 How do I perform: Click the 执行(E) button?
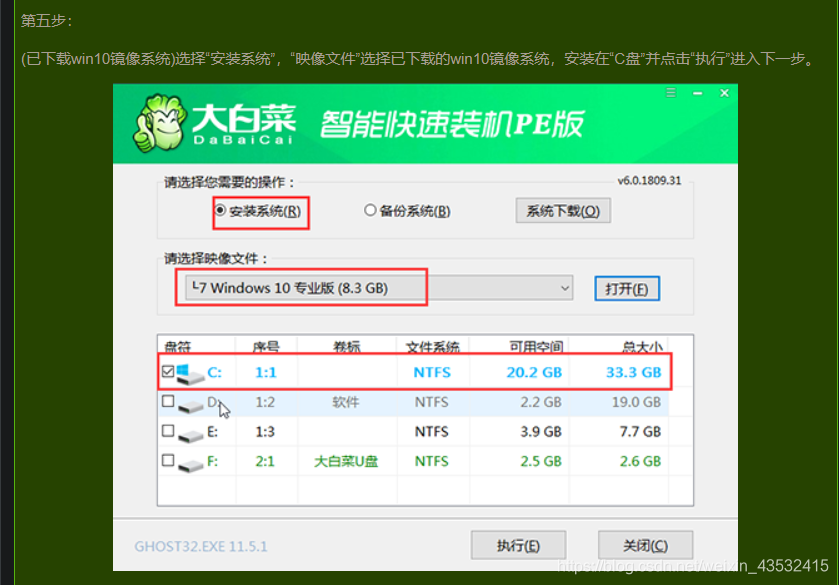pos(518,545)
